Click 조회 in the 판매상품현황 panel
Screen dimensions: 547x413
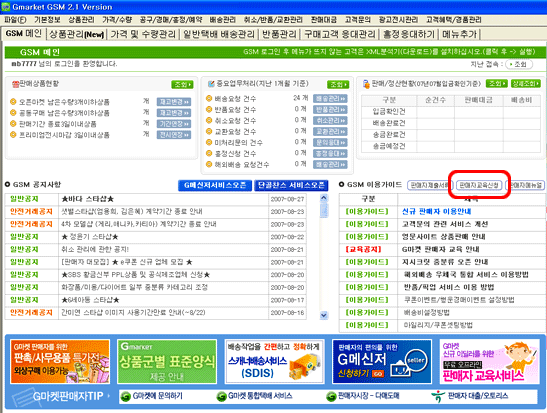click(x=182, y=84)
